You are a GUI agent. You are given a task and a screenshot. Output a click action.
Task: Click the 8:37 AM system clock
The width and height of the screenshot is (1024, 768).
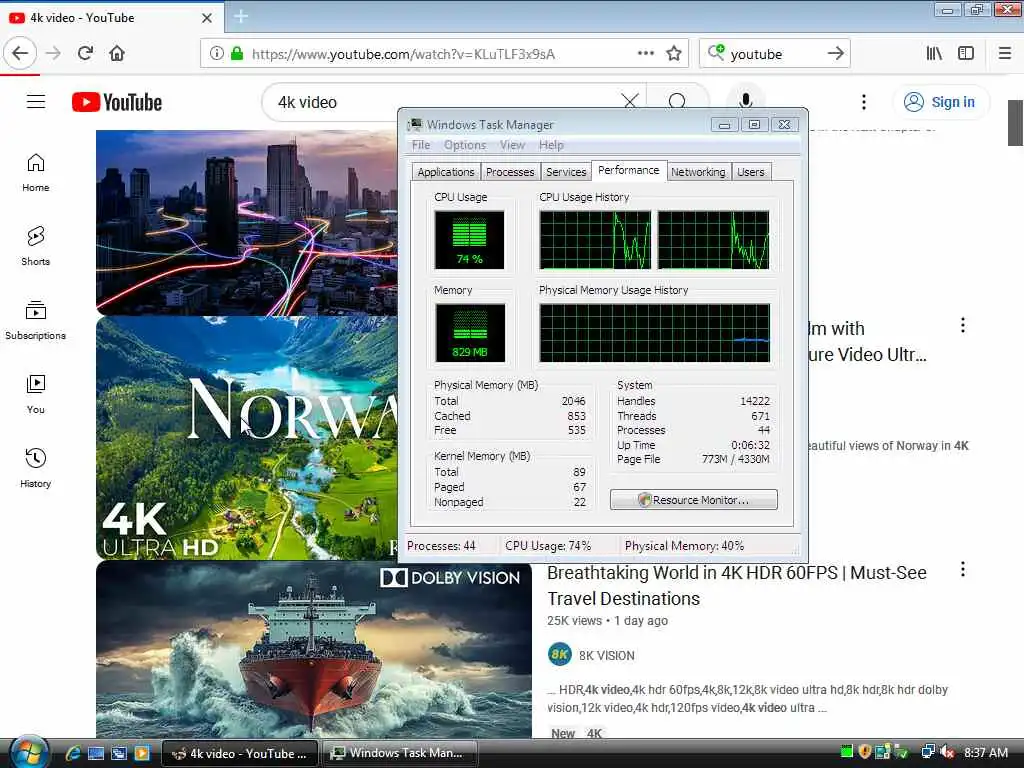pyautogui.click(x=985, y=752)
